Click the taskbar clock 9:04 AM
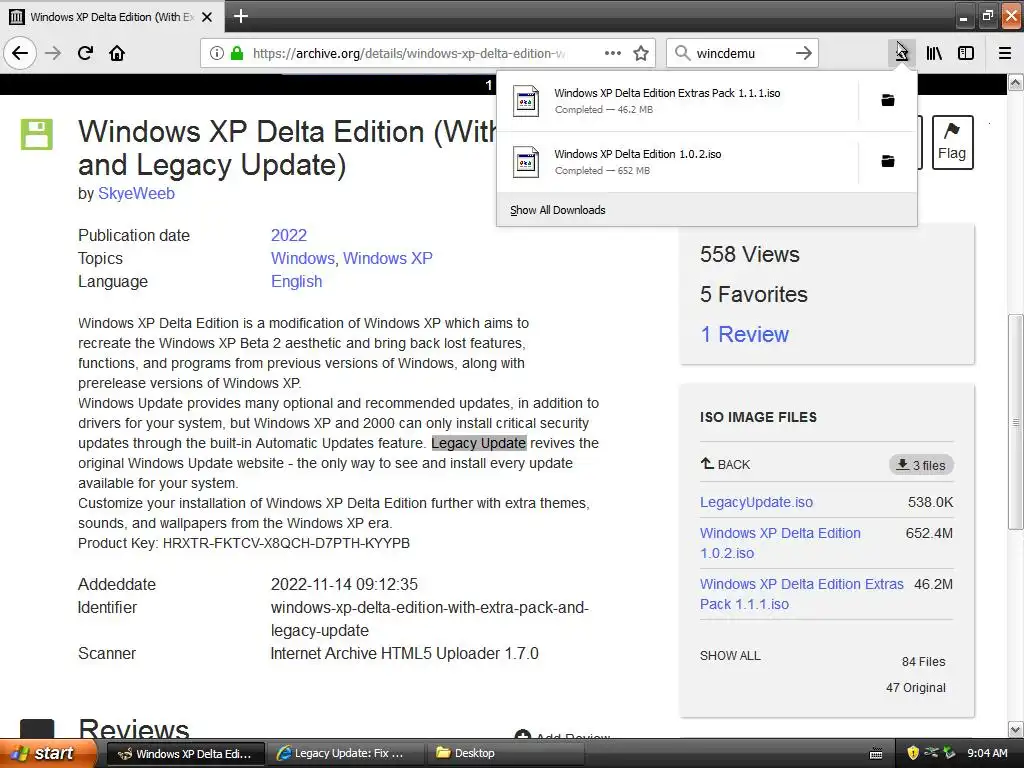 click(x=987, y=754)
